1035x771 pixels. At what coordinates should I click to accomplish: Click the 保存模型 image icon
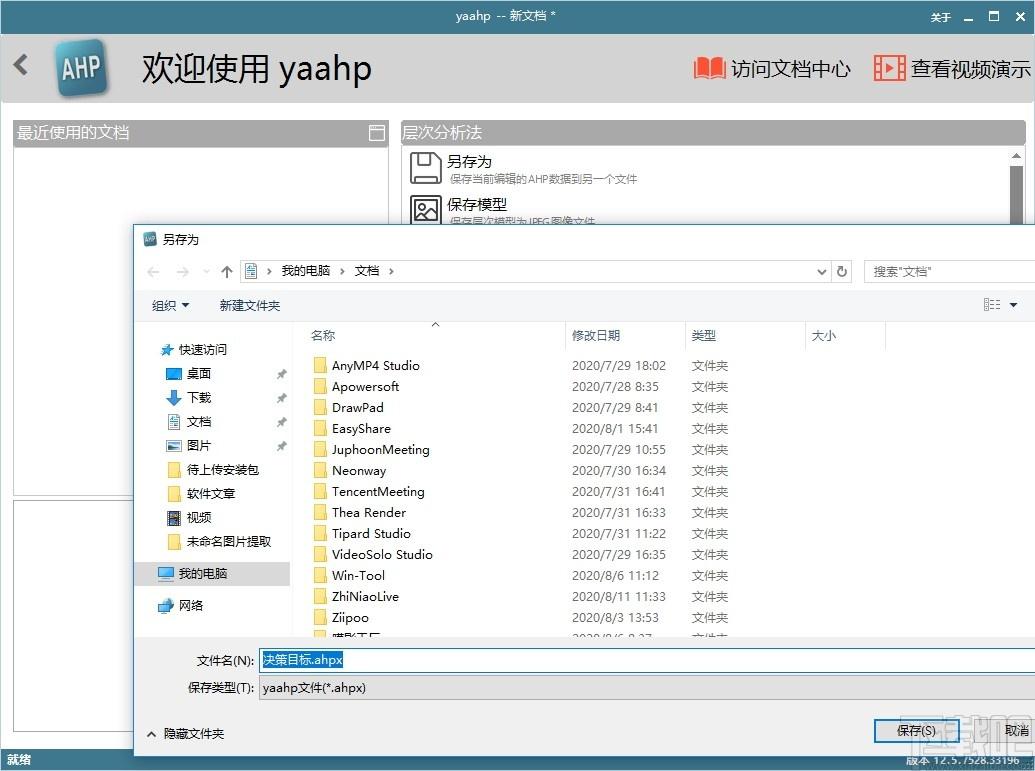click(426, 210)
